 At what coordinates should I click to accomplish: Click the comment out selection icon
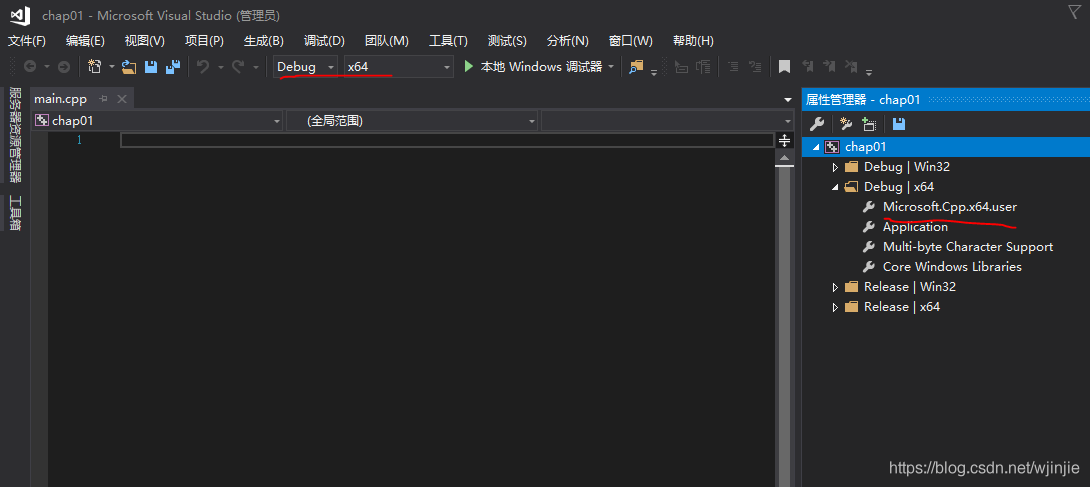click(733, 67)
